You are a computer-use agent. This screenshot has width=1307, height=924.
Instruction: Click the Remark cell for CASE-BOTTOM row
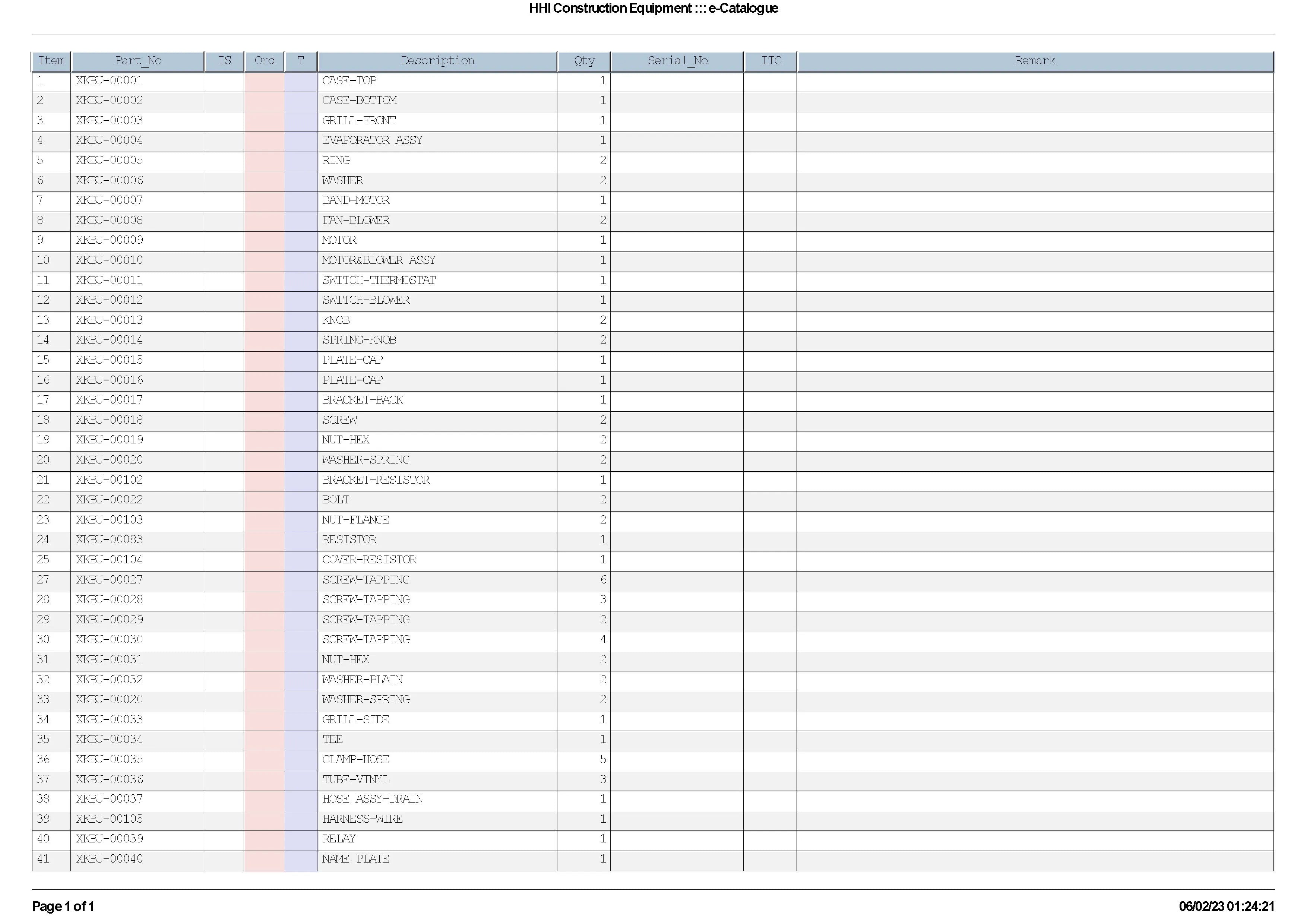tap(1034, 101)
